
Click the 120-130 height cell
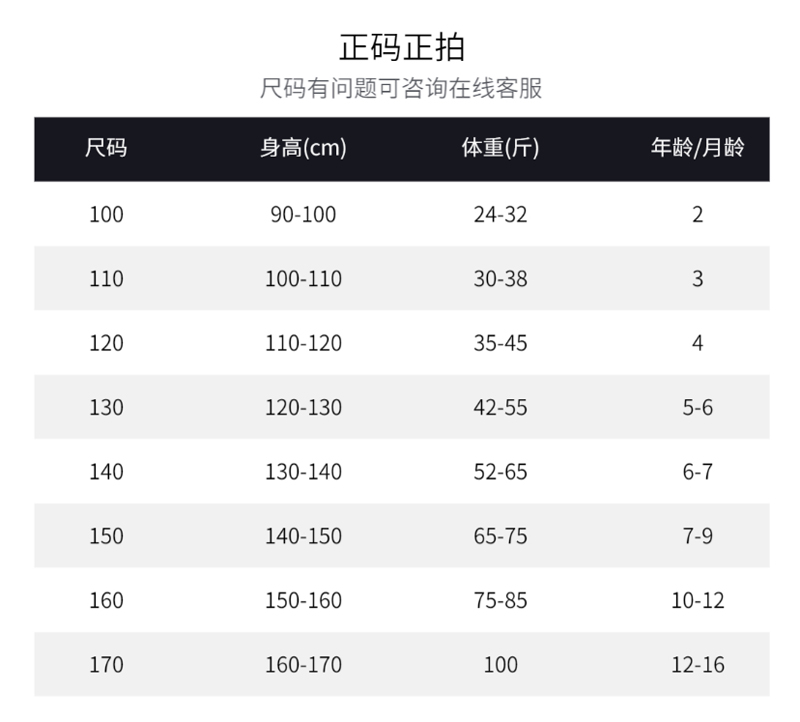click(x=303, y=407)
